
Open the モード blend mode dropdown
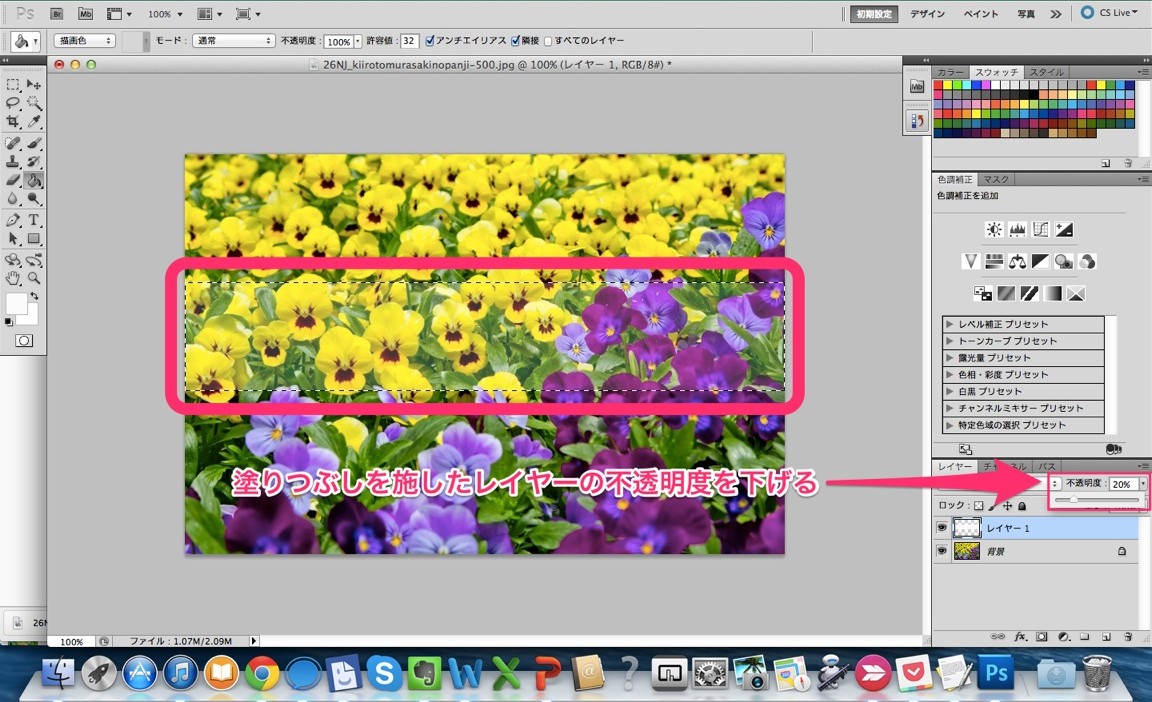point(234,41)
